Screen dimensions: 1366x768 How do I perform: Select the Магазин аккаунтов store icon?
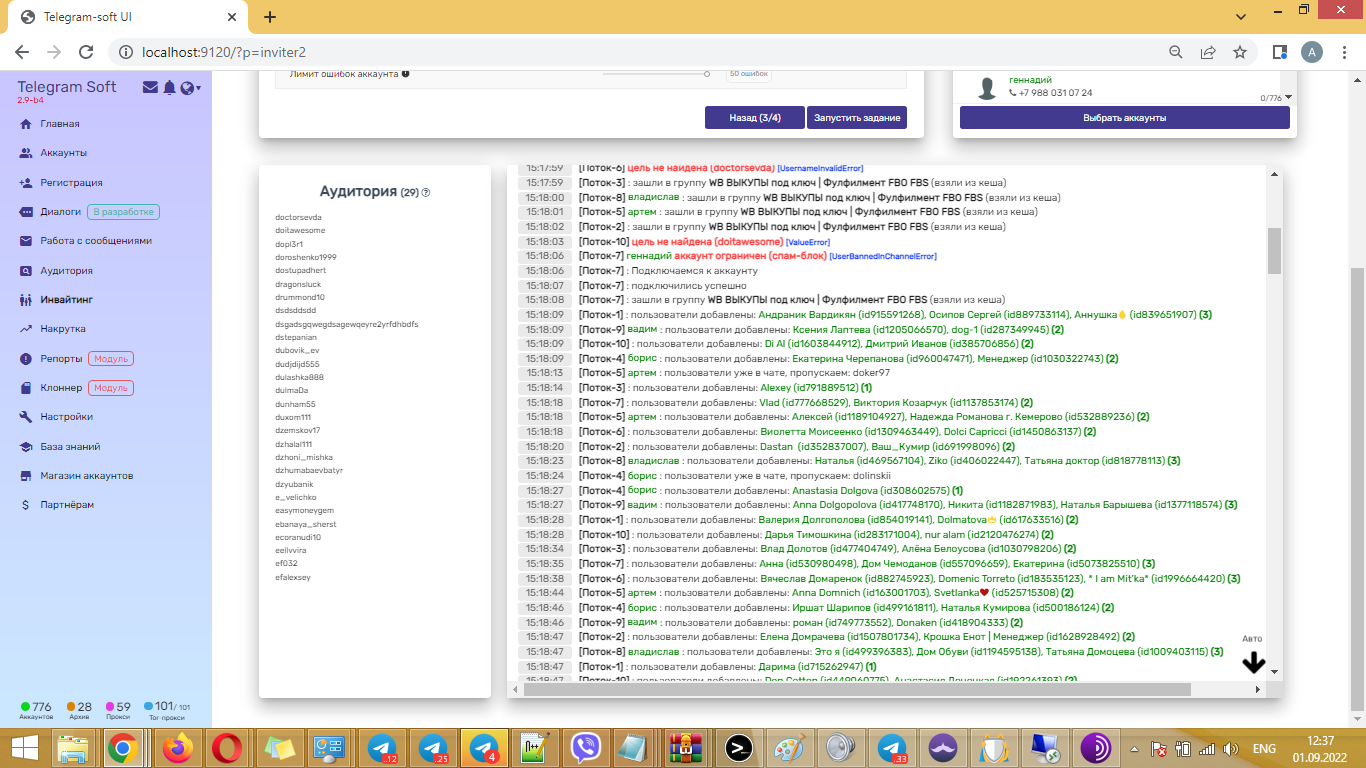tap(26, 476)
